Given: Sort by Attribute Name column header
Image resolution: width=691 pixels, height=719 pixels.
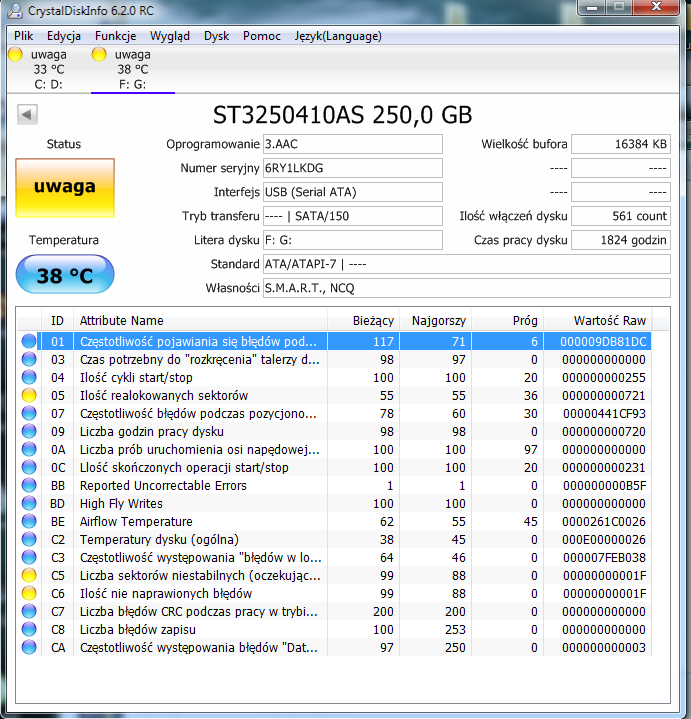Looking at the screenshot, I should [200, 321].
